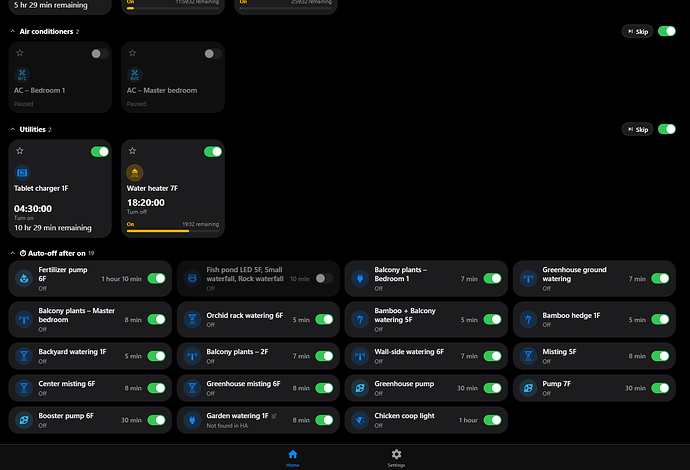Viewport: 690px width, 470px height.
Task: Disable Pump 7F auto-off toggle
Action: (x=660, y=388)
